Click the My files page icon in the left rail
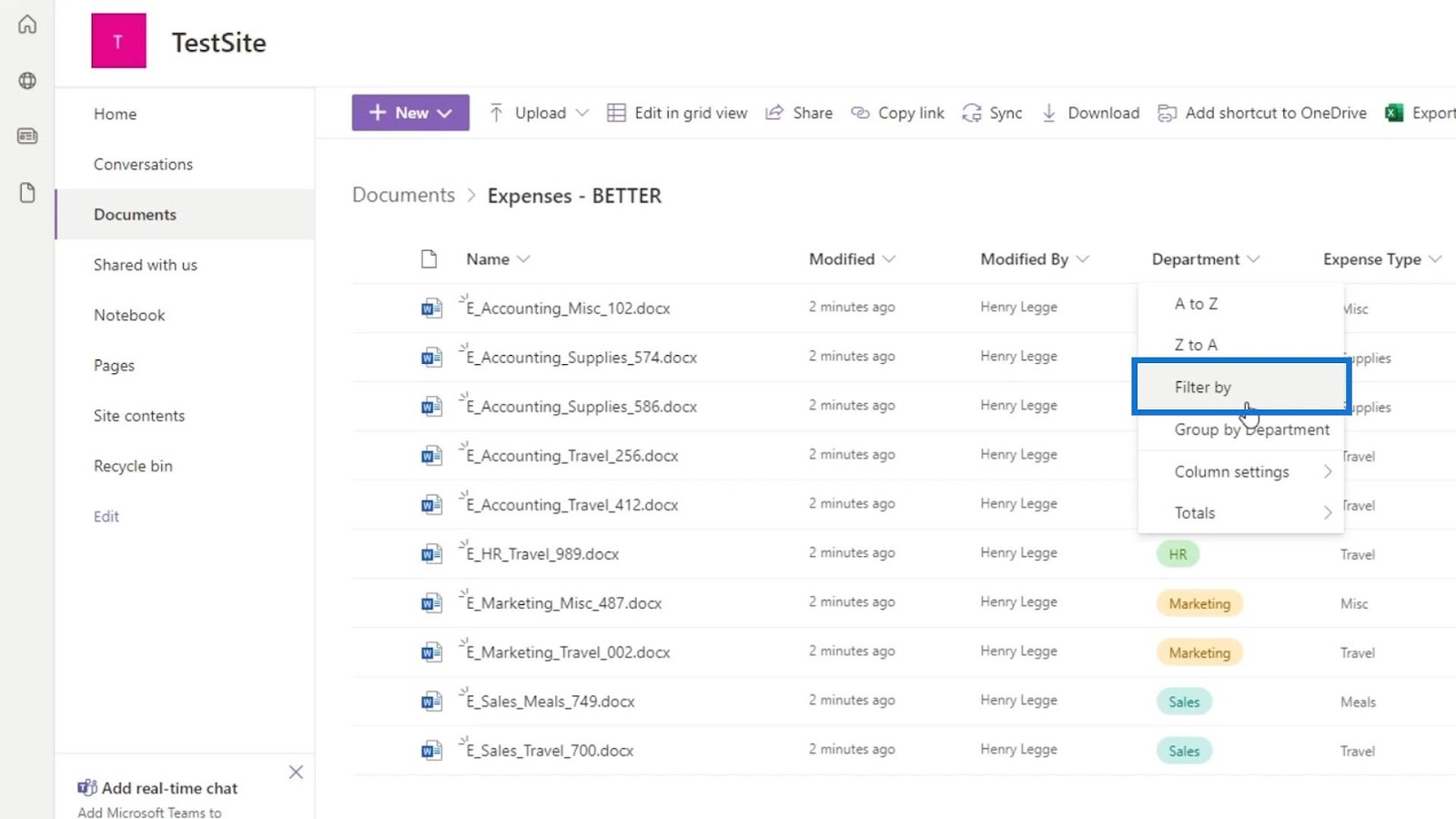Screen dimensions: 1456x819 [27, 193]
